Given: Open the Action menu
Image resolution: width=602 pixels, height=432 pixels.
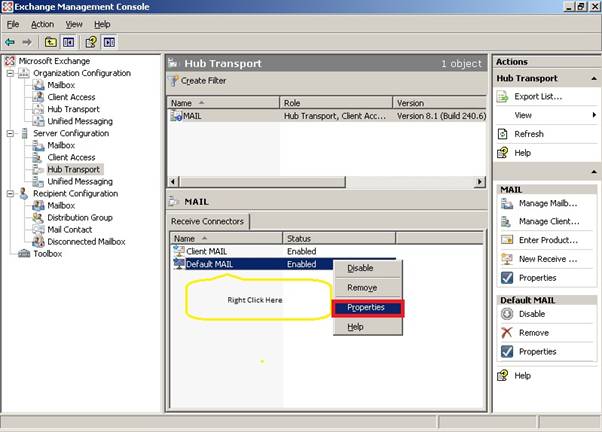Looking at the screenshot, I should coord(42,24).
